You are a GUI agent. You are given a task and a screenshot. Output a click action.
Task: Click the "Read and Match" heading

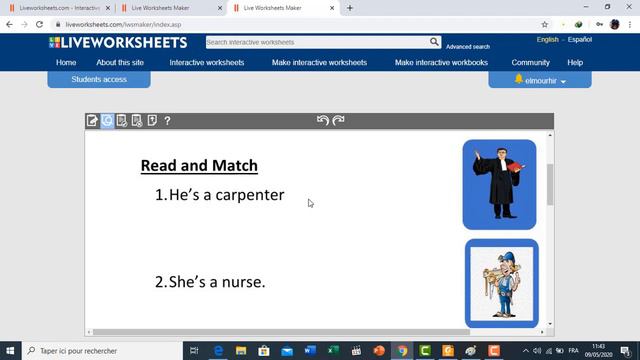199,166
